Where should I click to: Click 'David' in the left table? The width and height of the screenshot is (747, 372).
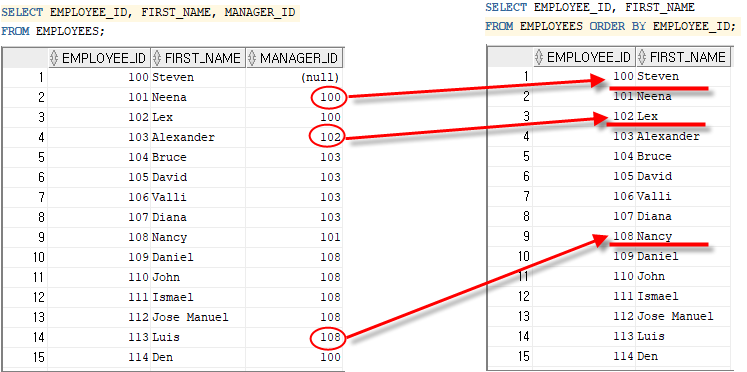click(x=169, y=178)
